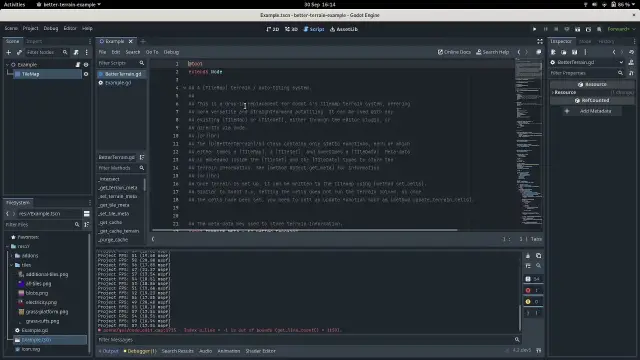Sort files icon in FileSystem dock
Viewport: 640px width, 360px height.
[87, 224]
